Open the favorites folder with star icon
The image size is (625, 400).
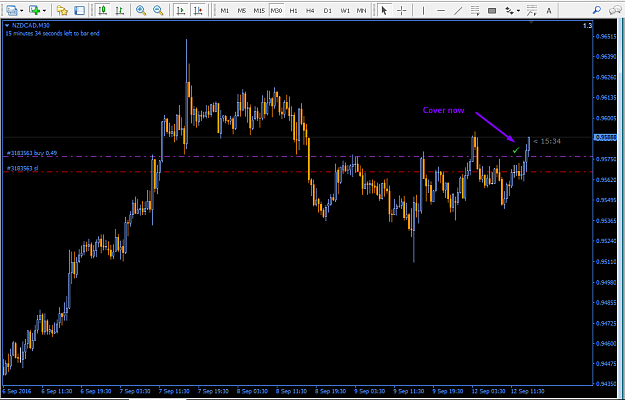click(62, 10)
